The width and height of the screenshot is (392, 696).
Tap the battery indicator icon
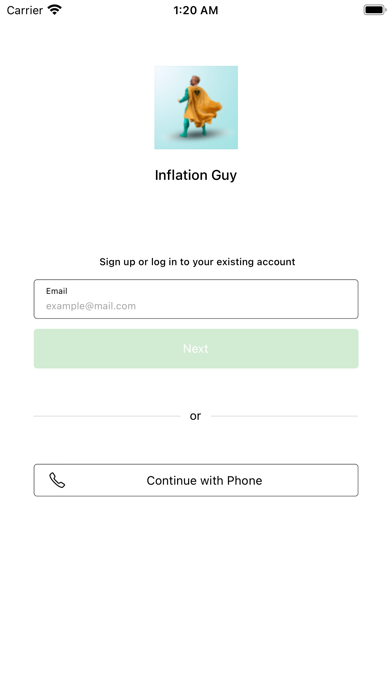click(375, 10)
